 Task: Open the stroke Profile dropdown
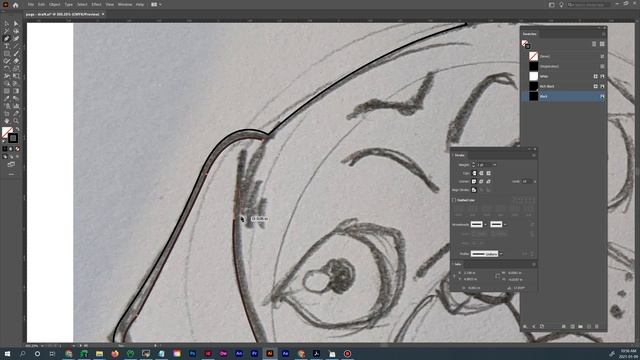[x=501, y=254]
